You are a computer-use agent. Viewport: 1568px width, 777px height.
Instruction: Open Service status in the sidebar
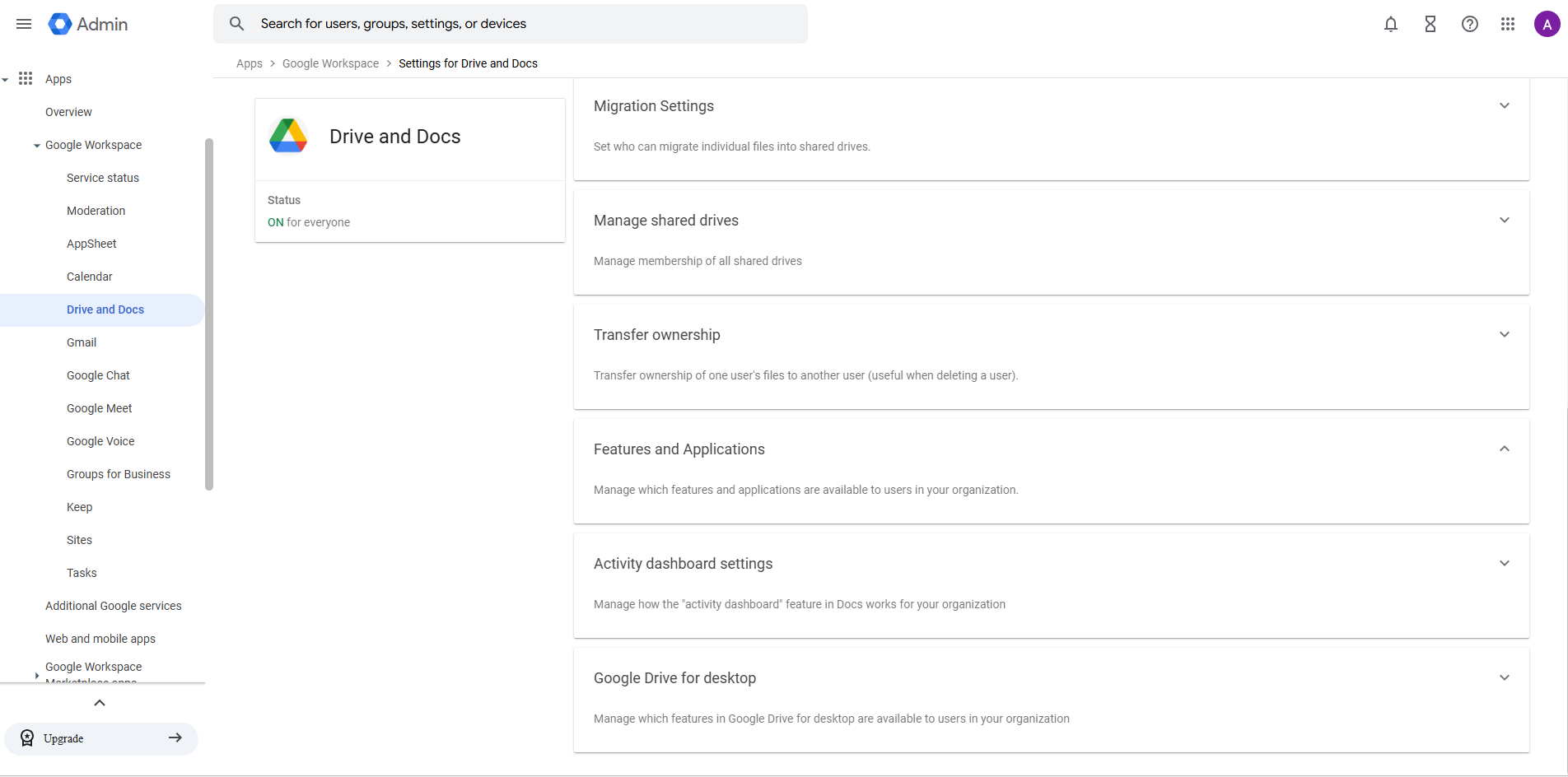click(x=103, y=178)
